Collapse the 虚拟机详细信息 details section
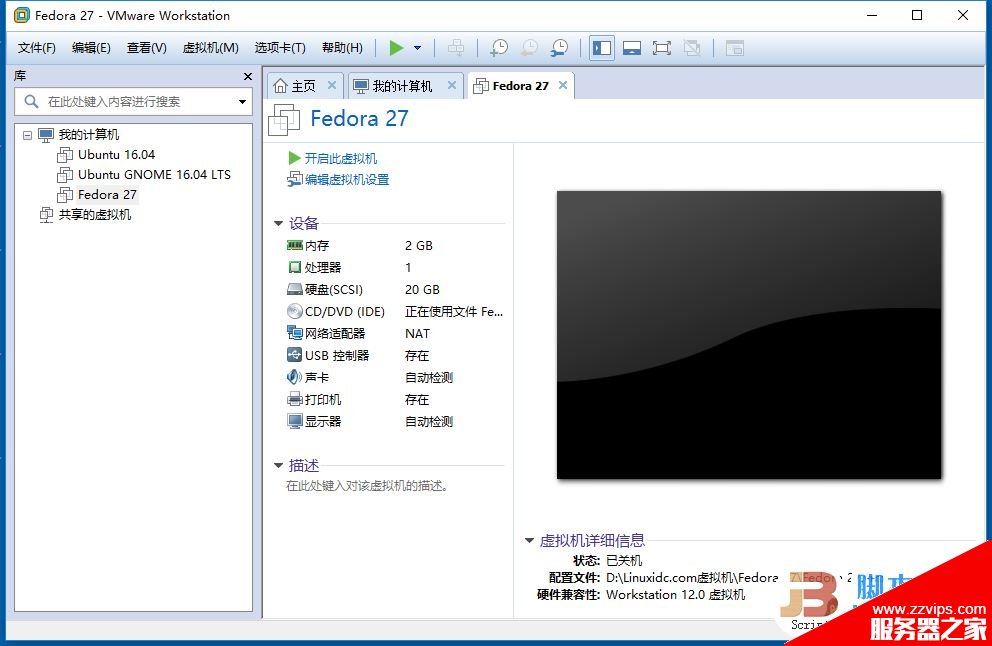 click(x=530, y=540)
